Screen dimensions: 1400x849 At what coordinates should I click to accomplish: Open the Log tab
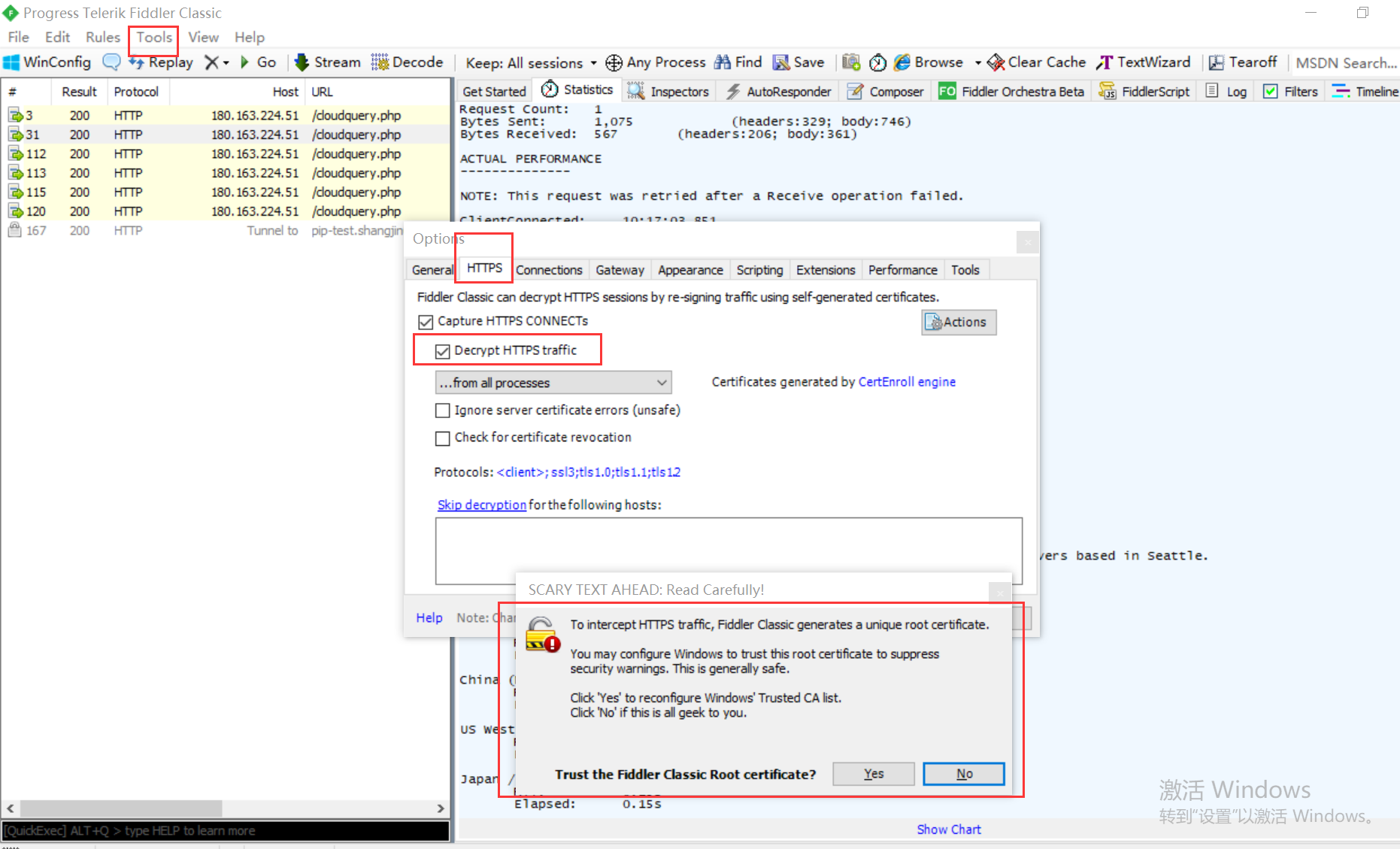(1226, 92)
